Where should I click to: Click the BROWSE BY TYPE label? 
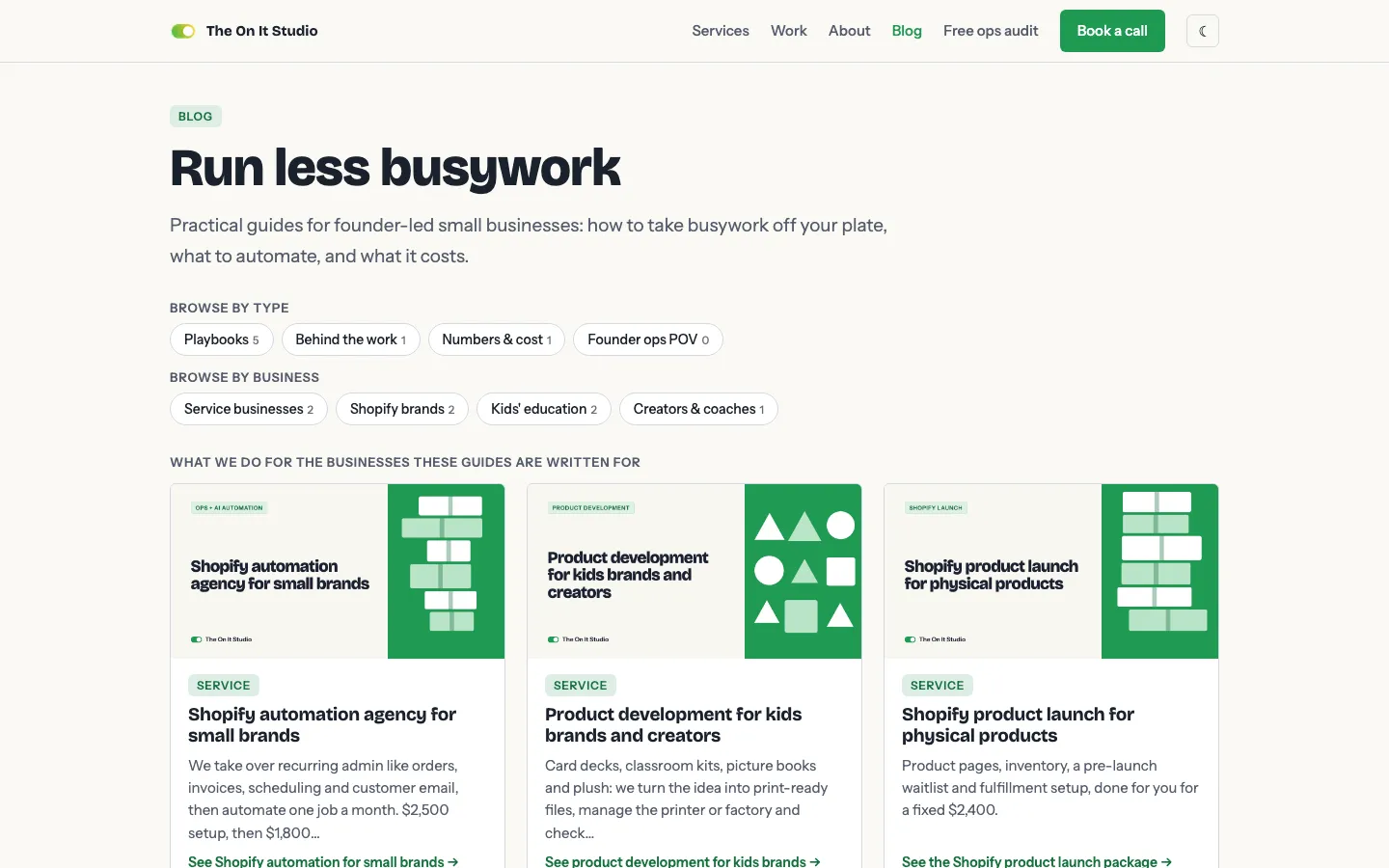tap(230, 308)
